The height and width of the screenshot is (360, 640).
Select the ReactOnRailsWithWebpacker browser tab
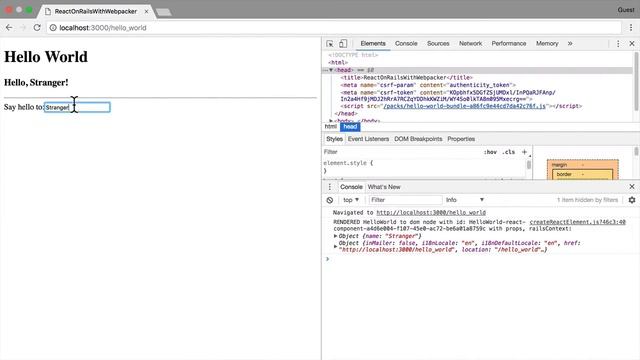[96, 11]
